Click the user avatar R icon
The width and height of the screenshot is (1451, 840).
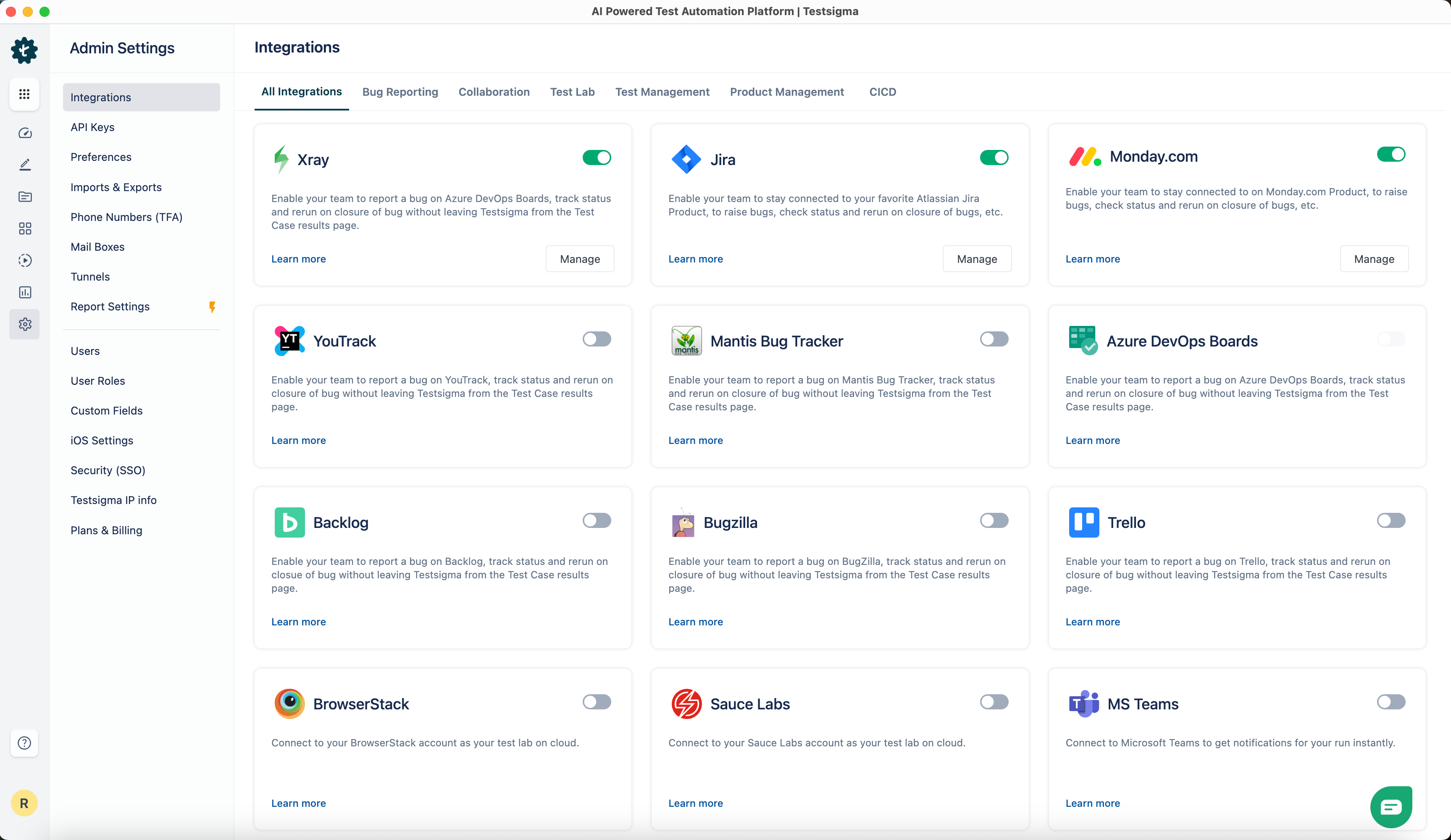[x=24, y=803]
